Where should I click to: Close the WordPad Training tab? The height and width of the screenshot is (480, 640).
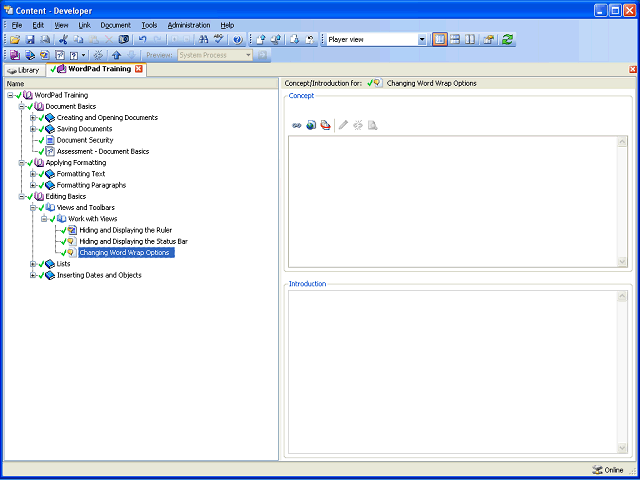(139, 69)
